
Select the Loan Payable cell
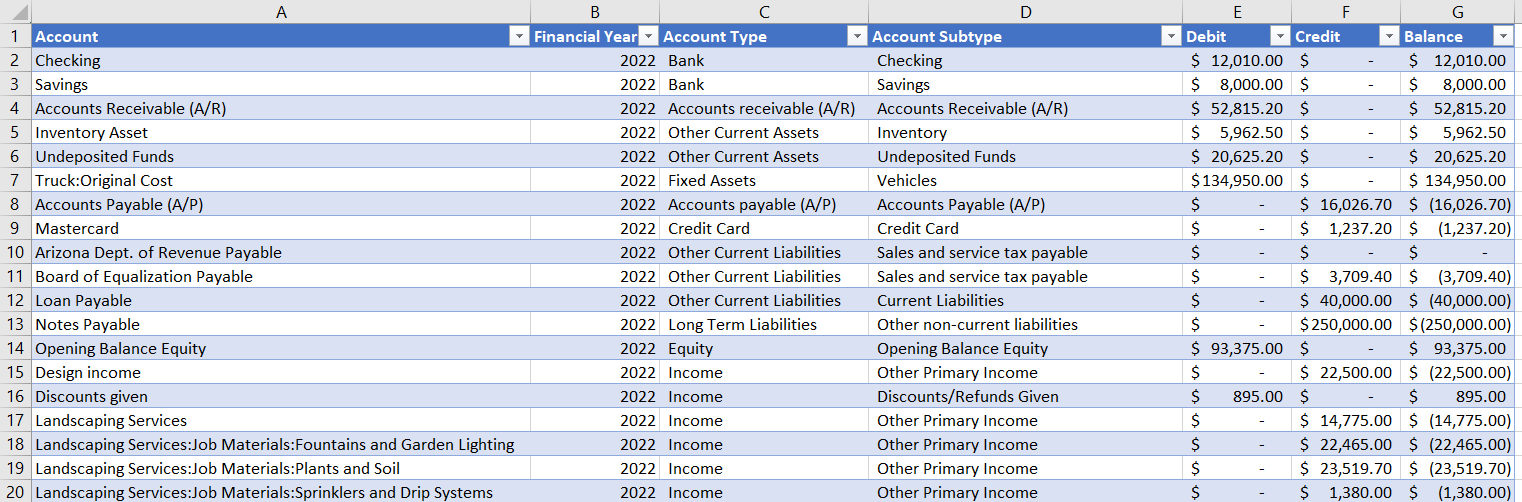pos(281,300)
